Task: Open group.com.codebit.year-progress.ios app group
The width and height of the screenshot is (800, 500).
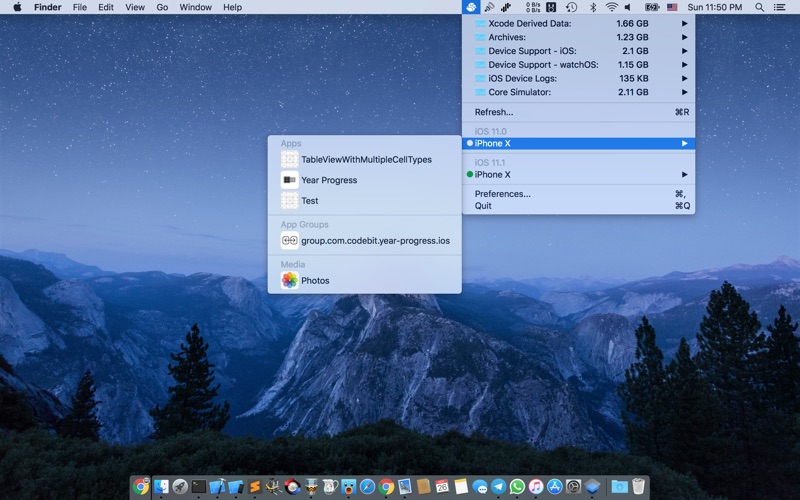Action: click(x=365, y=241)
